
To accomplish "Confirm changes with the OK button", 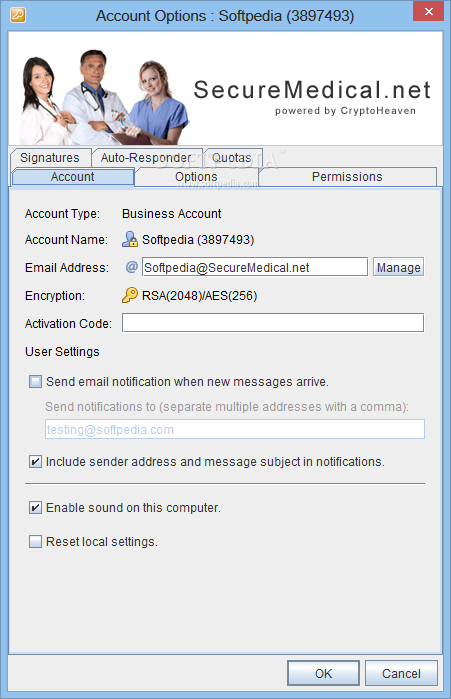I will click(324, 673).
